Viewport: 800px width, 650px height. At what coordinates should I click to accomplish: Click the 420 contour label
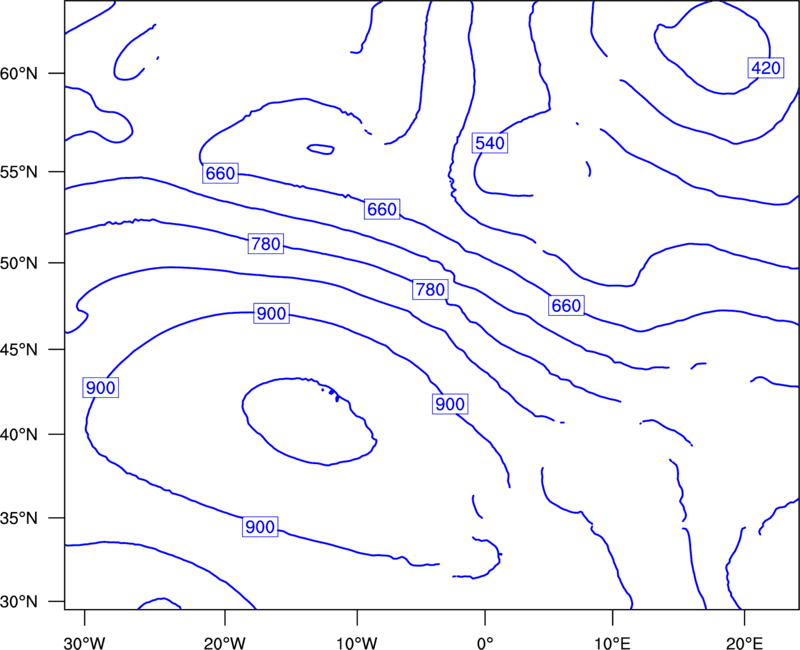click(x=766, y=68)
